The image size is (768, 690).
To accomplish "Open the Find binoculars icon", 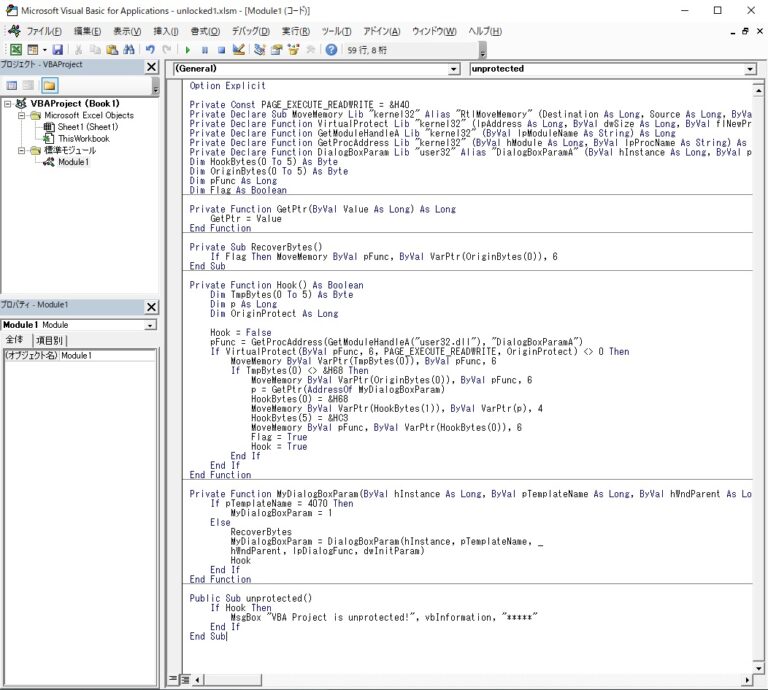I will point(130,49).
